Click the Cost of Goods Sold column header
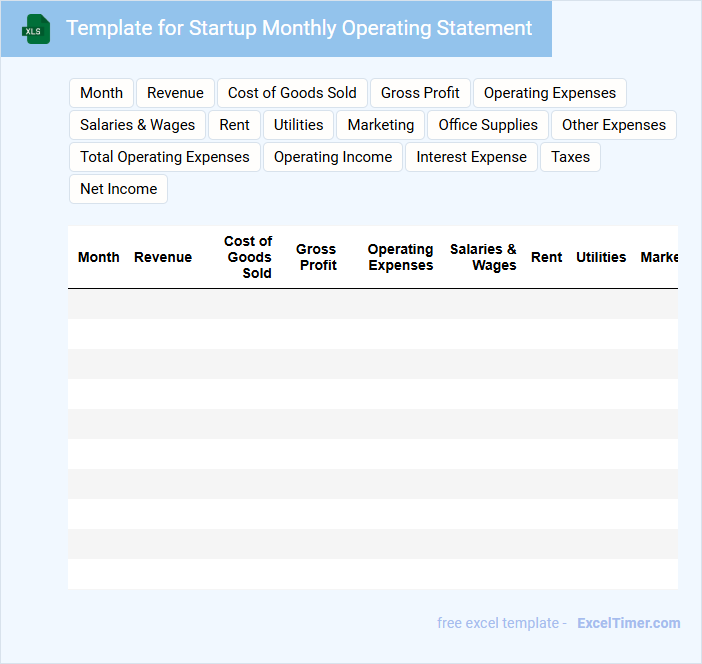Screen dimensions: 702x664 tap(248, 257)
